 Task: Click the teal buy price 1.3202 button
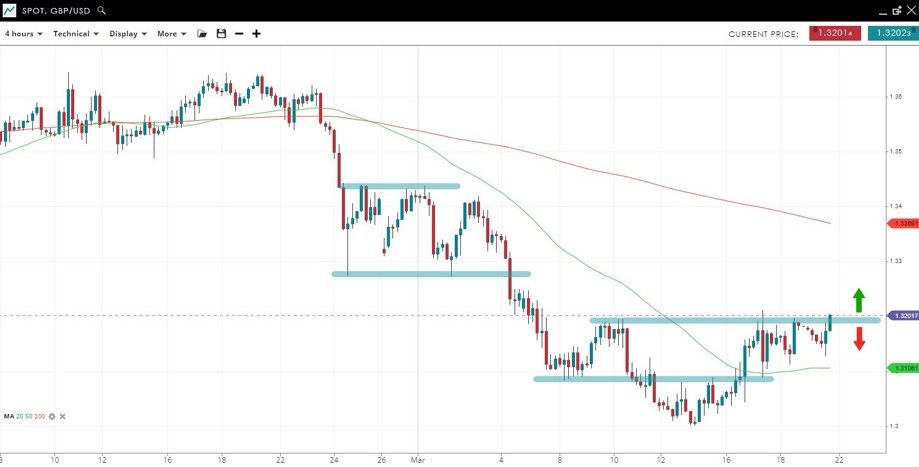point(892,33)
